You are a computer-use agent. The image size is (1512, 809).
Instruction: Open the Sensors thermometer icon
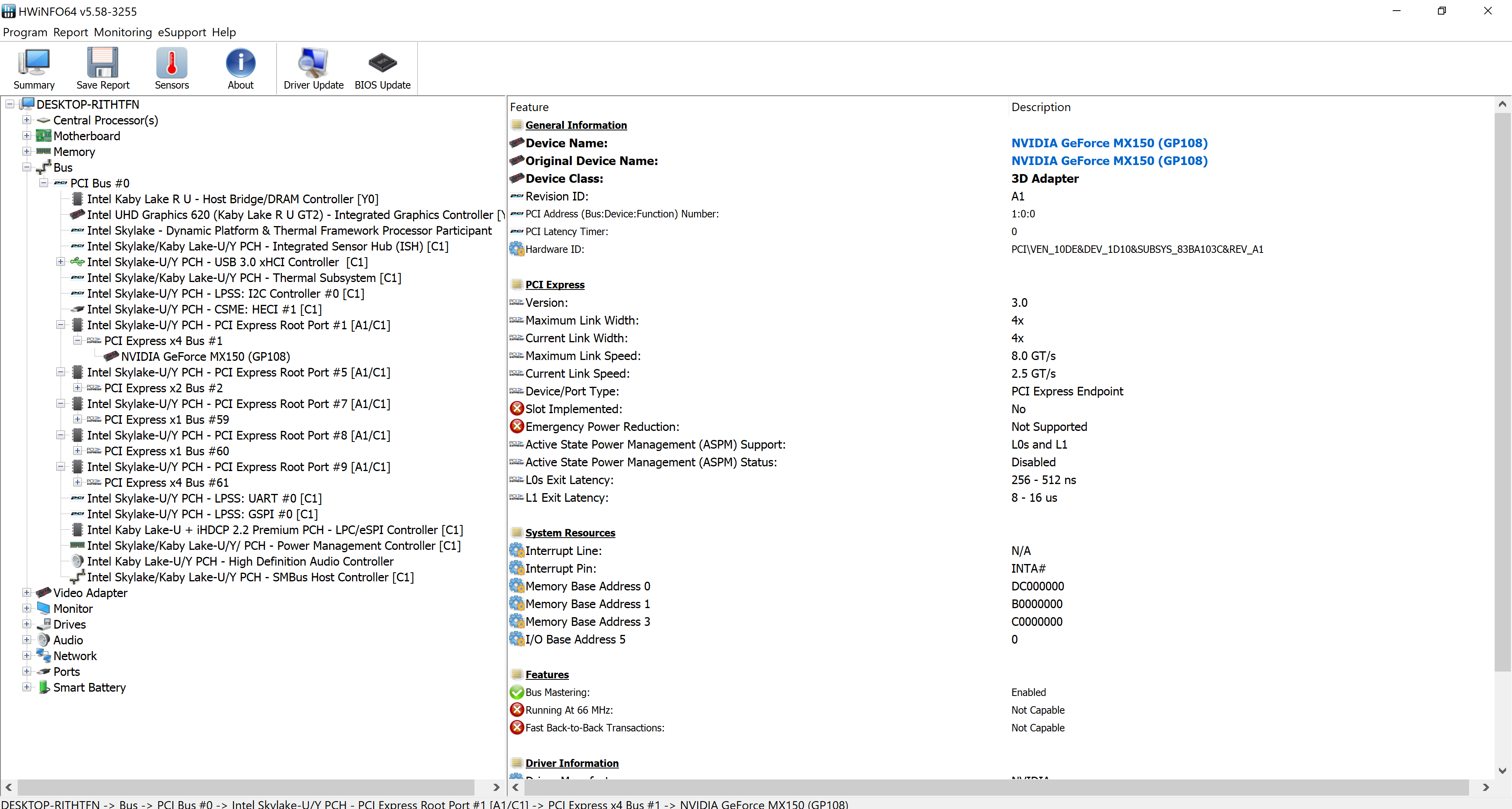(171, 69)
